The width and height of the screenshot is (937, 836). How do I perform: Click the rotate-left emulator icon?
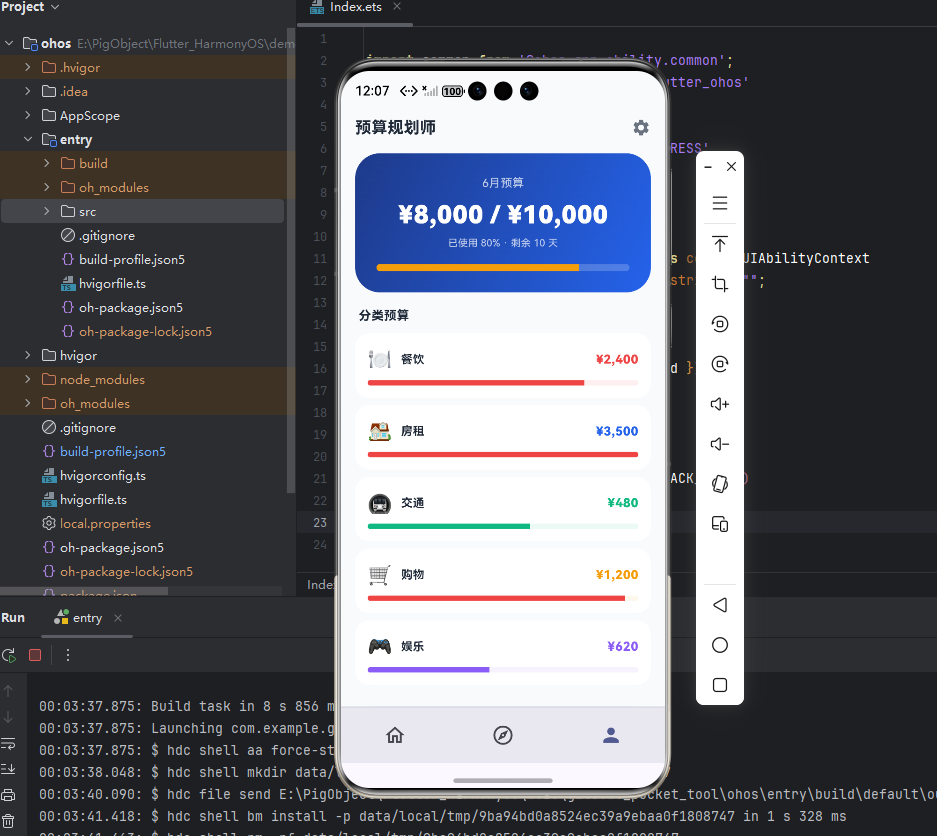tap(720, 324)
